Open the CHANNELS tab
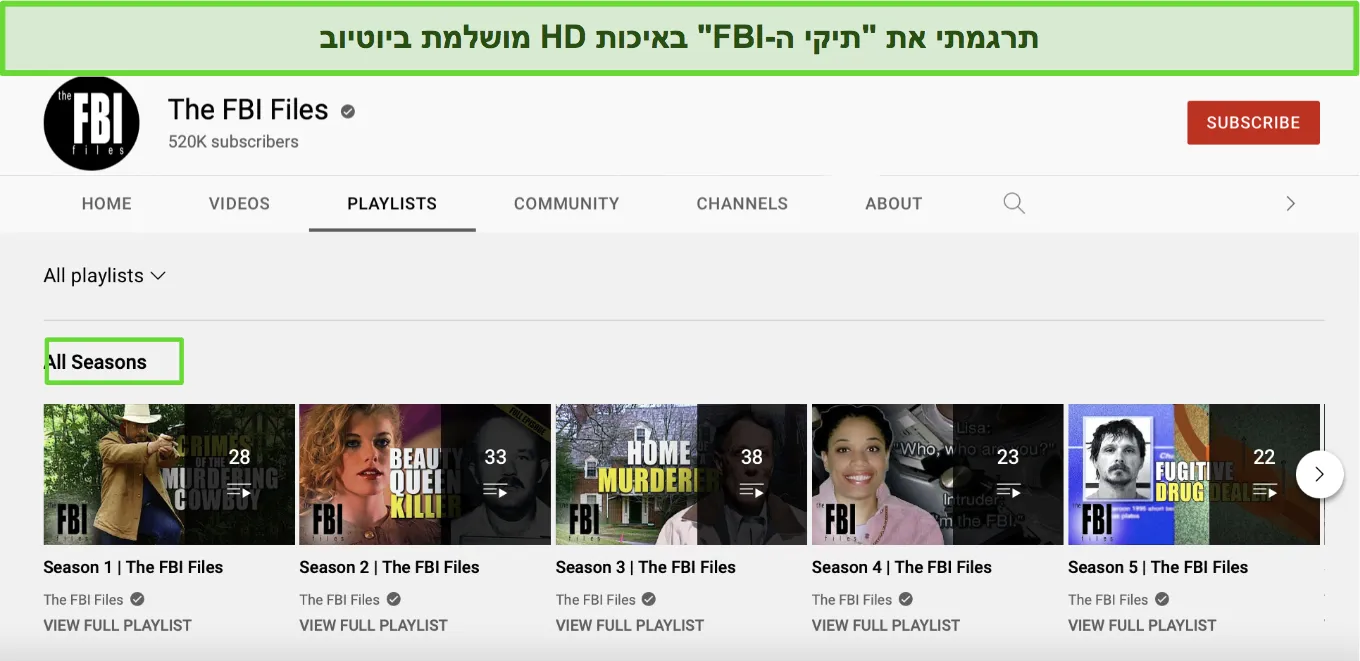This screenshot has height=661, width=1360. click(x=742, y=203)
